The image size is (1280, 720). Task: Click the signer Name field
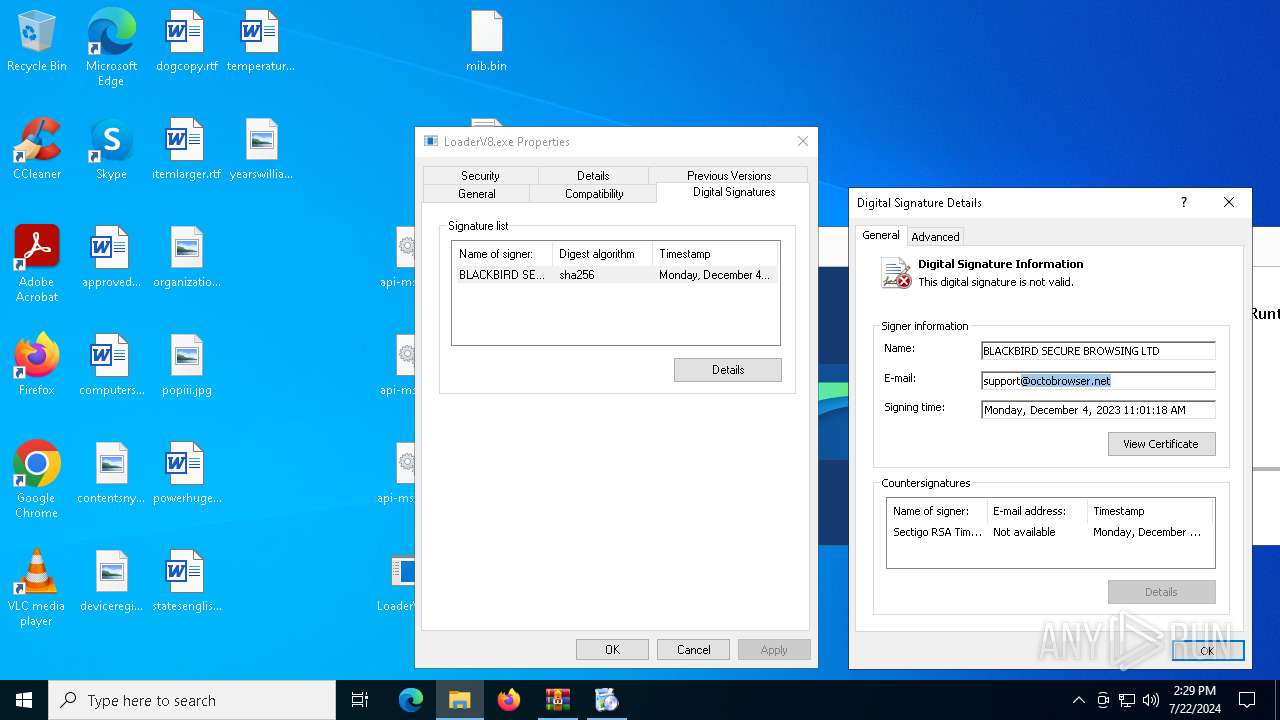tap(1098, 351)
